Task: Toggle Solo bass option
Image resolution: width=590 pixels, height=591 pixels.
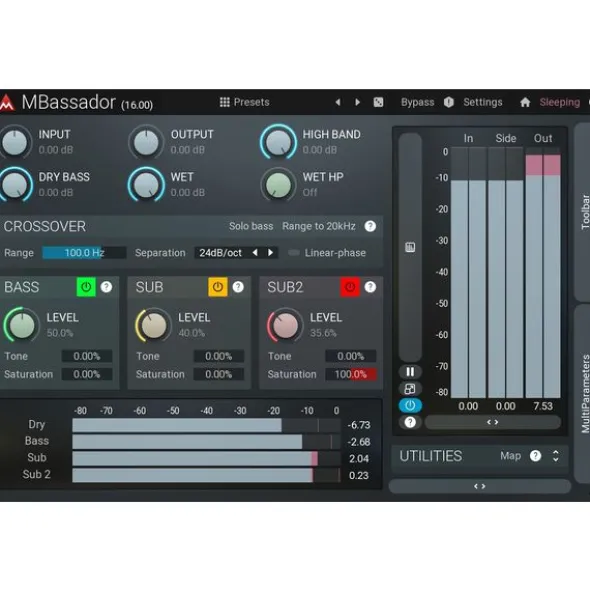Action: (251, 226)
